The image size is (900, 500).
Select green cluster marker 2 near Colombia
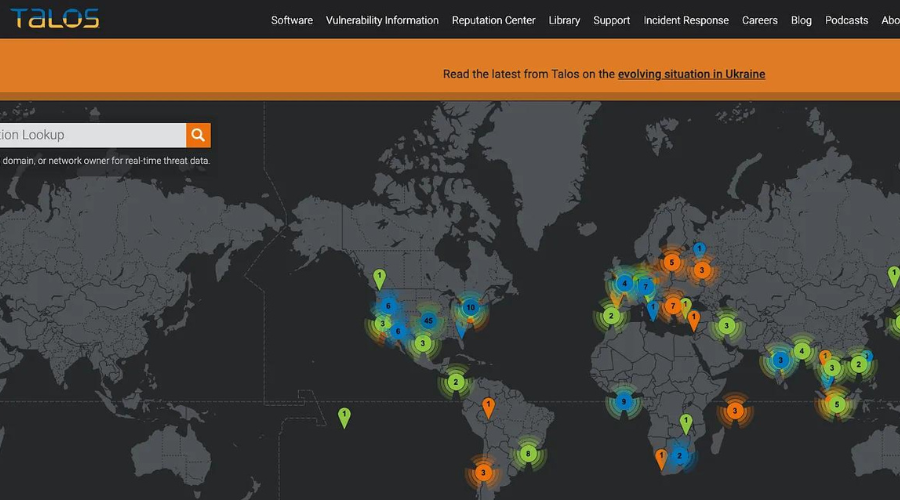click(x=456, y=382)
